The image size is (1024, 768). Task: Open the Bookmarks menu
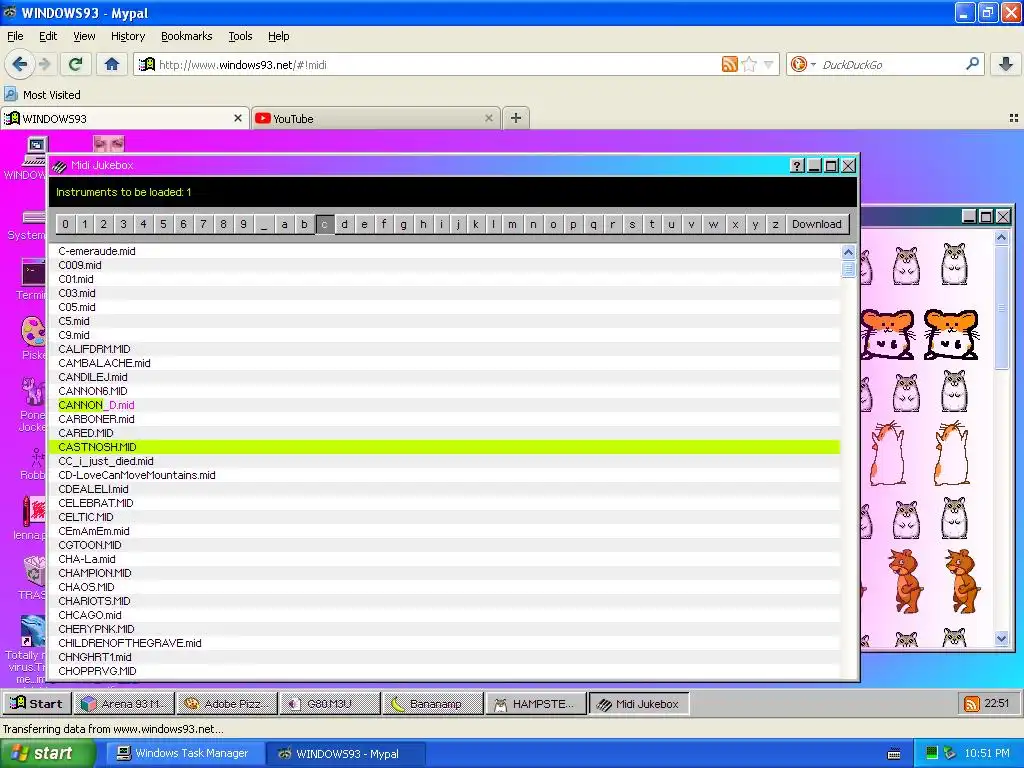point(187,36)
